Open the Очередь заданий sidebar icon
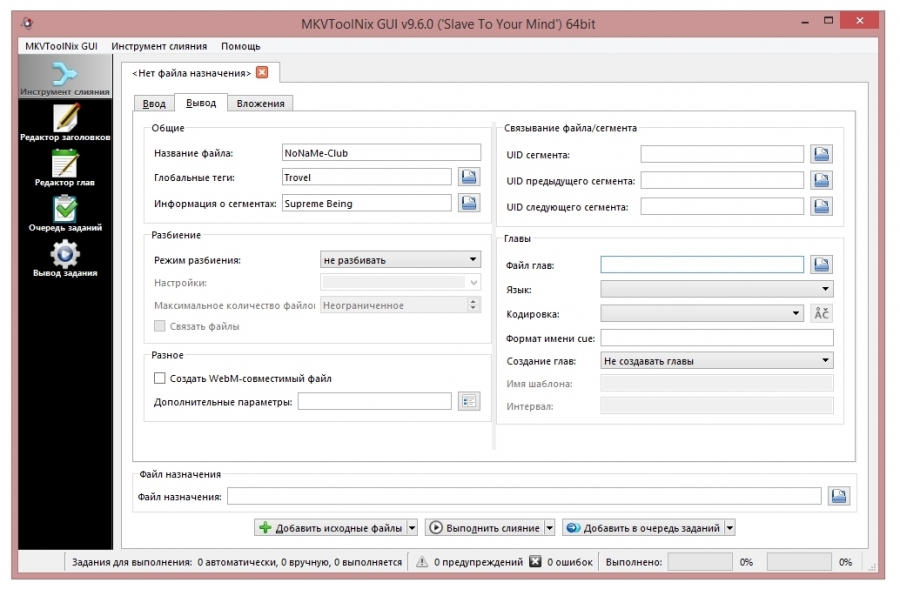 (65, 213)
